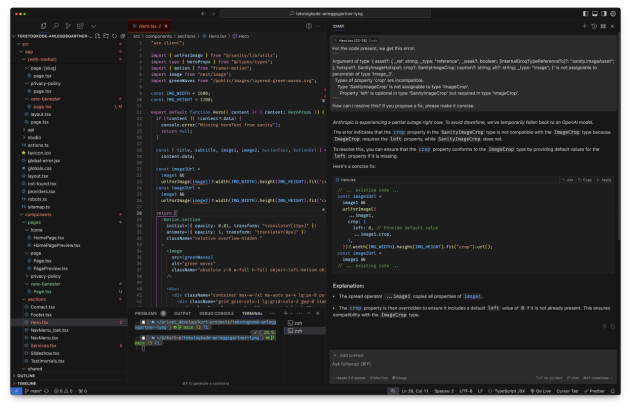This screenshot has width=630, height=410.
Task: Open the Extensions view icon
Action: coord(80,26)
